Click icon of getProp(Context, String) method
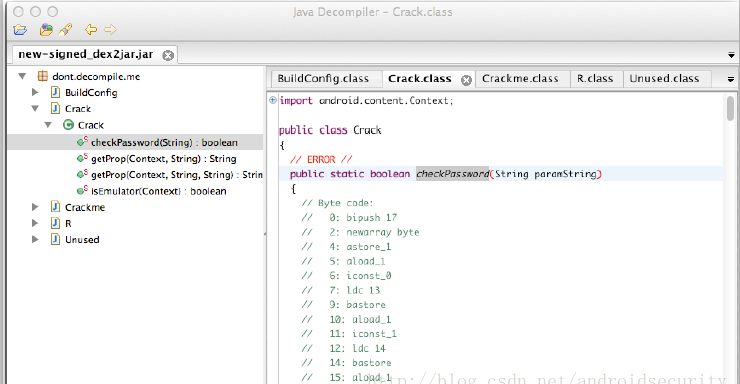This screenshot has height=384, width=740. coord(82,158)
